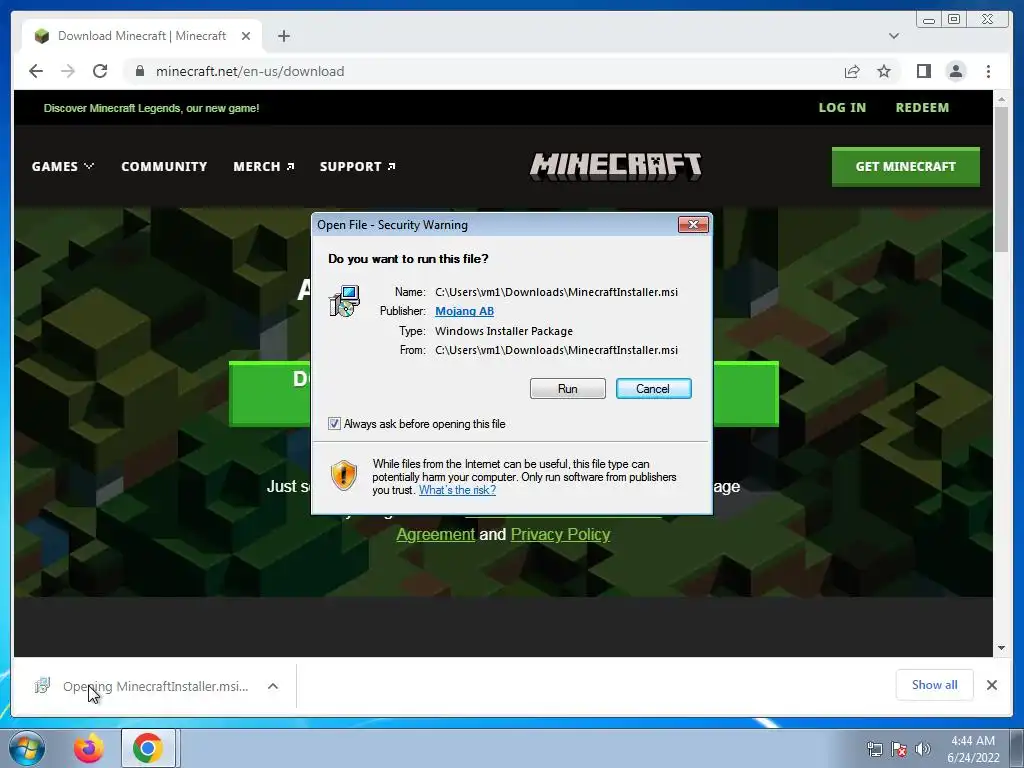
Task: Open a new tab with plus
Action: (x=283, y=36)
